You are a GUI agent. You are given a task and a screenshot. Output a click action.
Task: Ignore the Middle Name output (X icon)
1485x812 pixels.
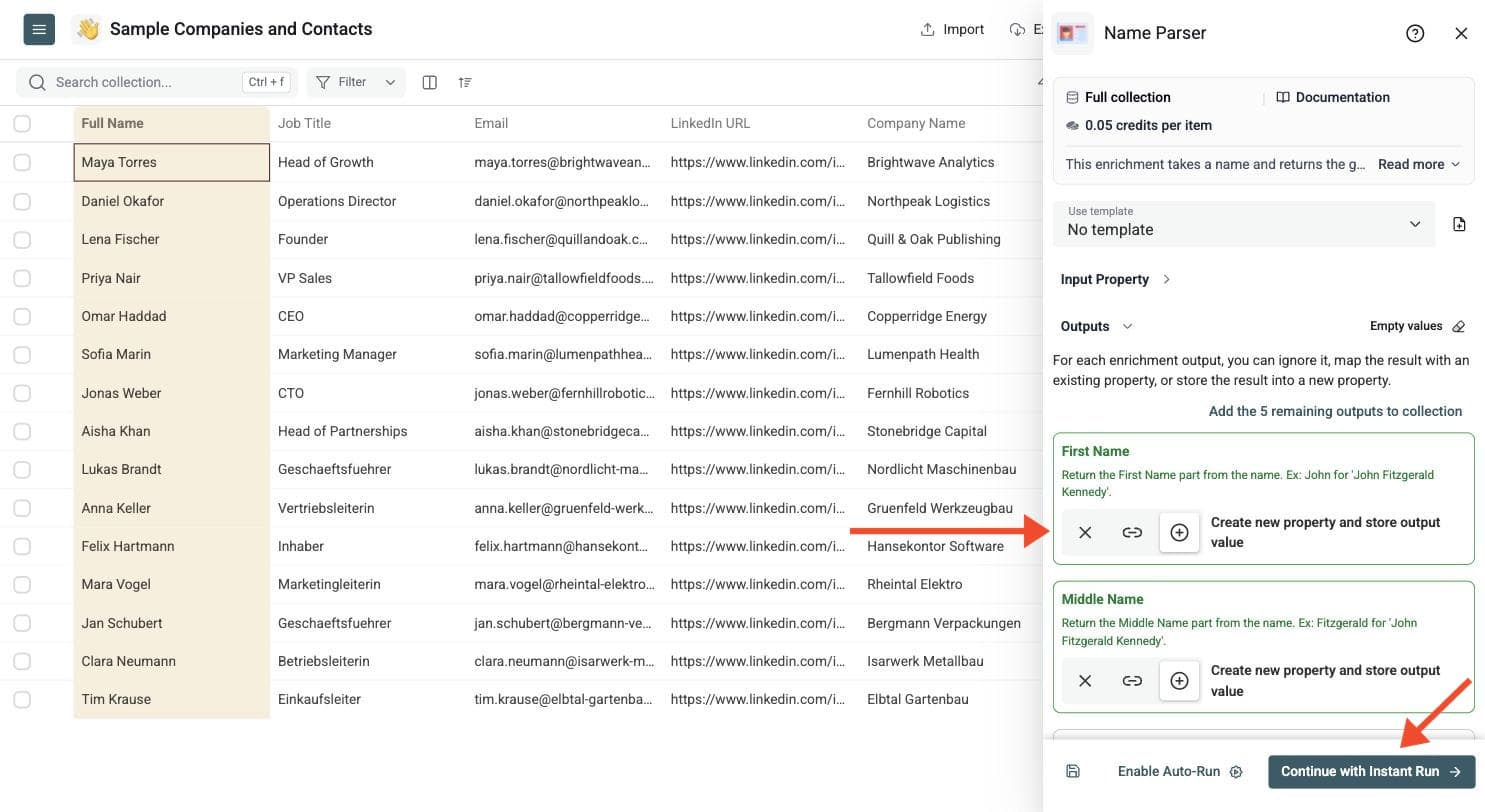[1085, 681]
